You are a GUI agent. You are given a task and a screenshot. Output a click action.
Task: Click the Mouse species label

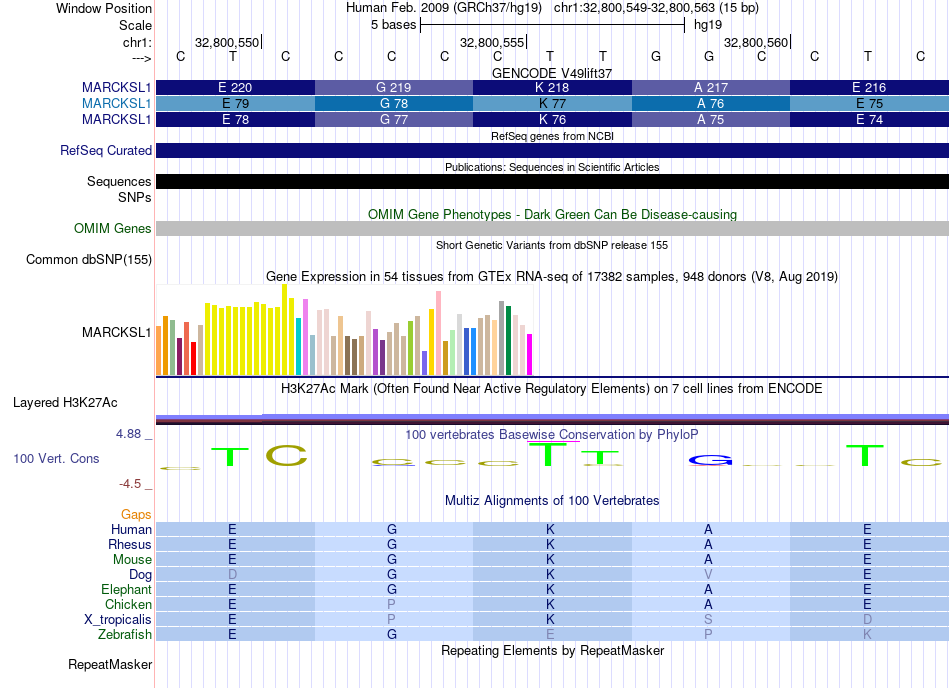click(132, 560)
